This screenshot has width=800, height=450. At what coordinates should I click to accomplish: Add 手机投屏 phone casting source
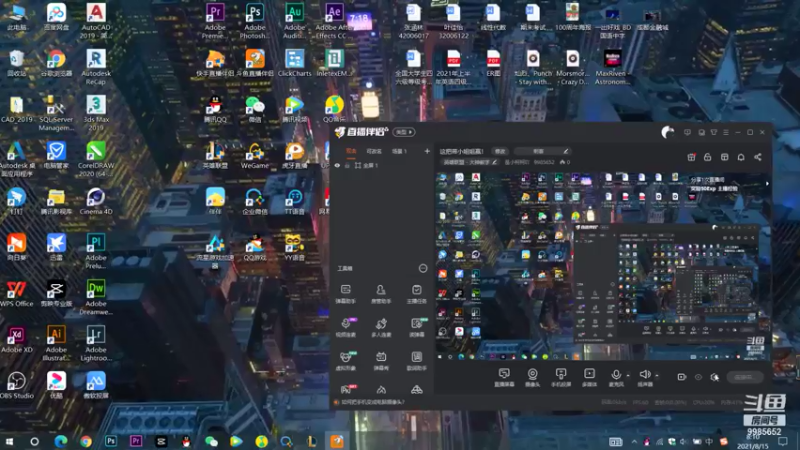pyautogui.click(x=561, y=378)
